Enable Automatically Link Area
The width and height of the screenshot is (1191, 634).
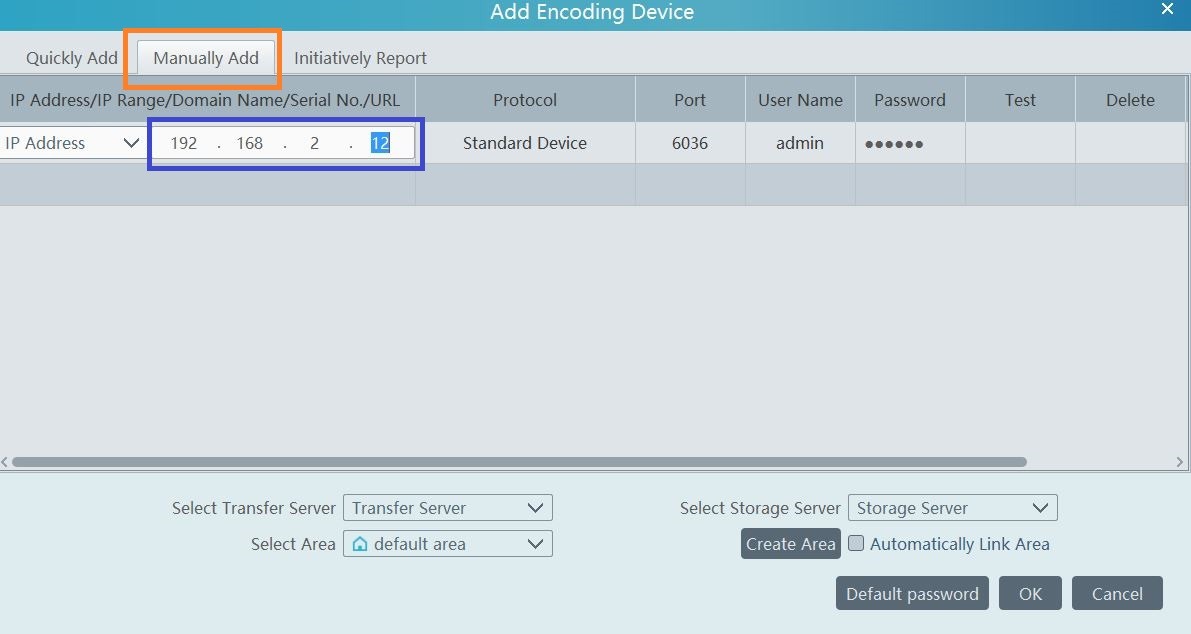click(856, 543)
